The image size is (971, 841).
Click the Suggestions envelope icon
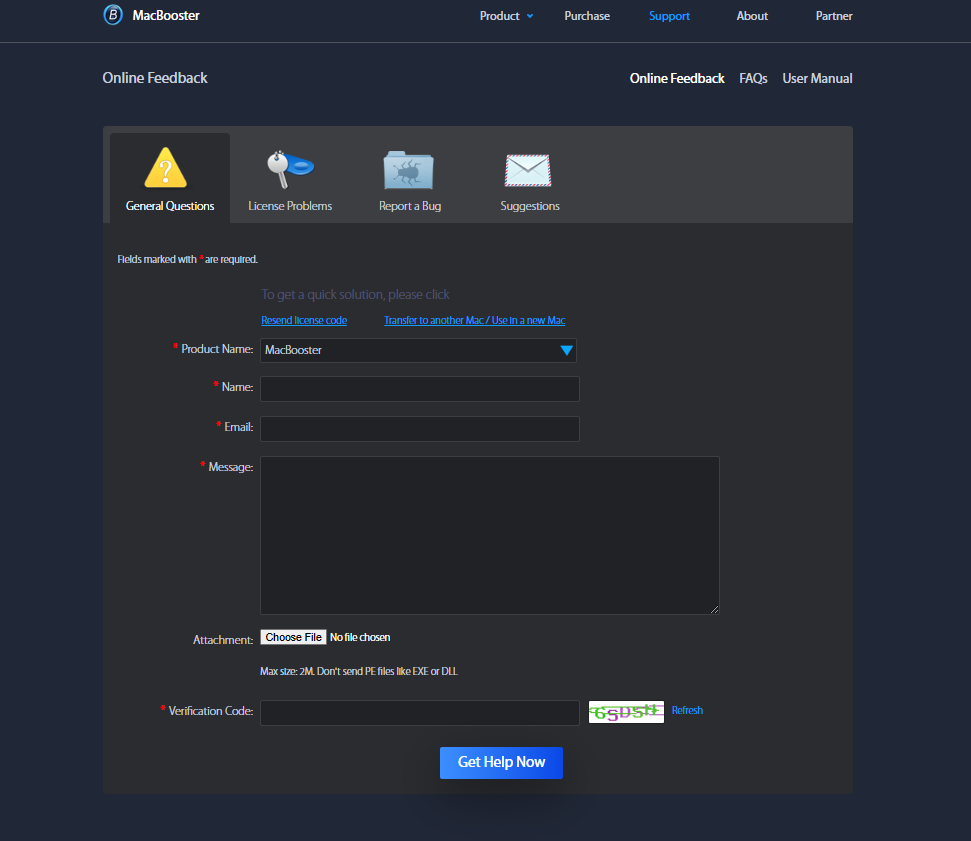528,170
